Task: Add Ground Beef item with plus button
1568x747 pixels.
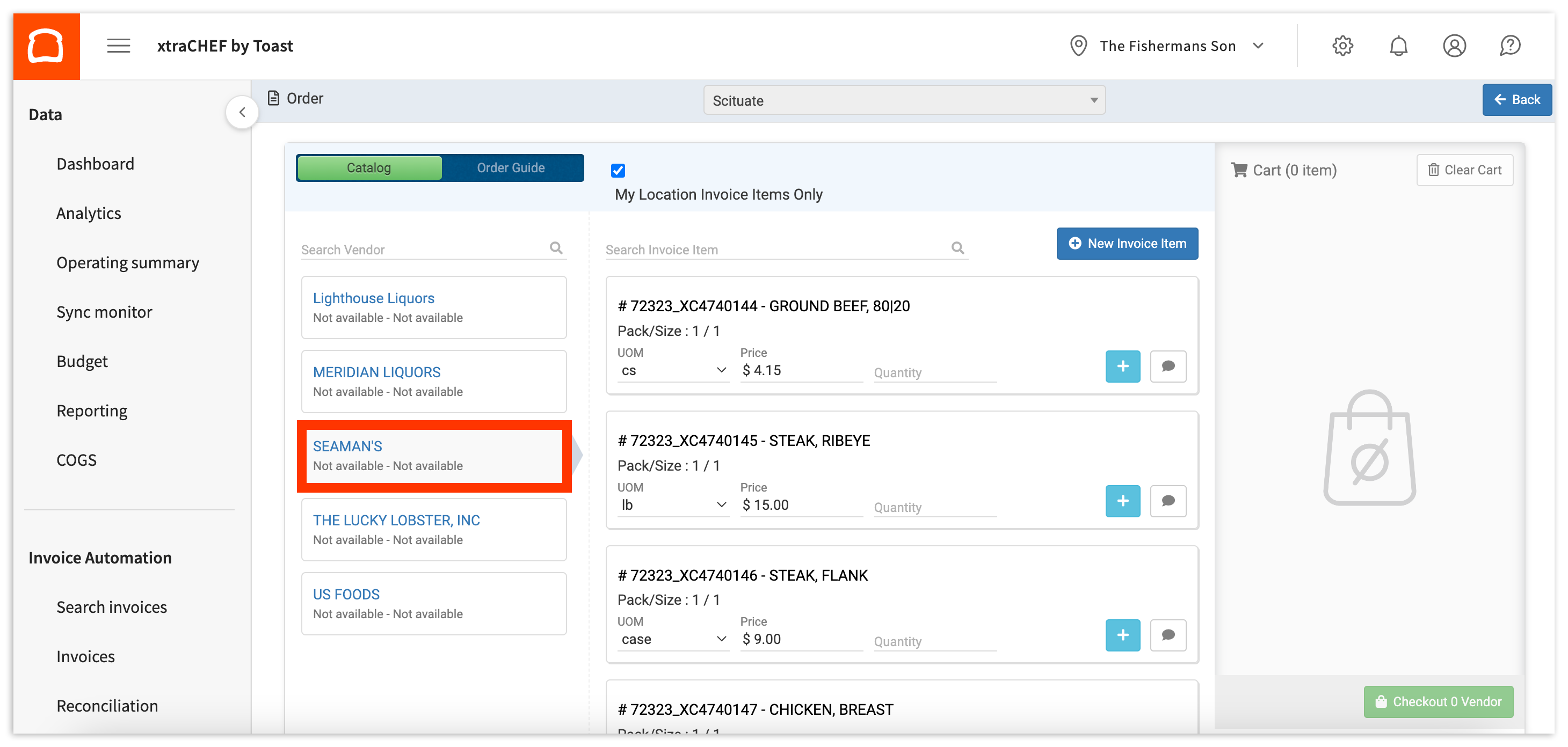Action: [1122, 366]
